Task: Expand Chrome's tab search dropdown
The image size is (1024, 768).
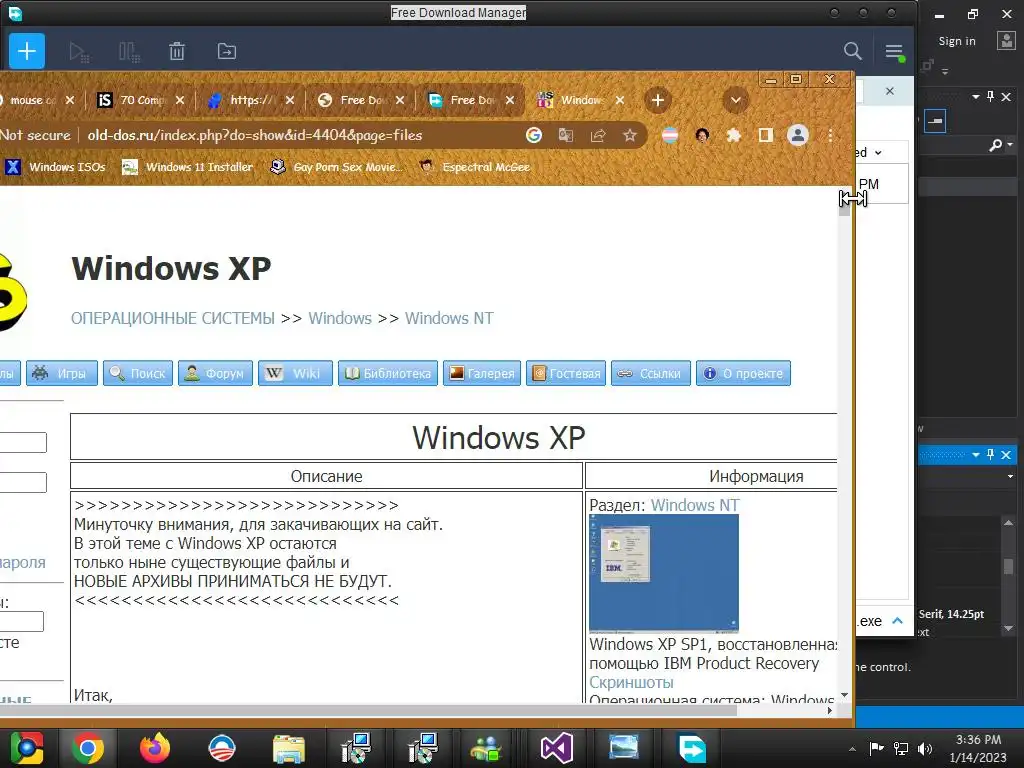Action: tap(735, 100)
